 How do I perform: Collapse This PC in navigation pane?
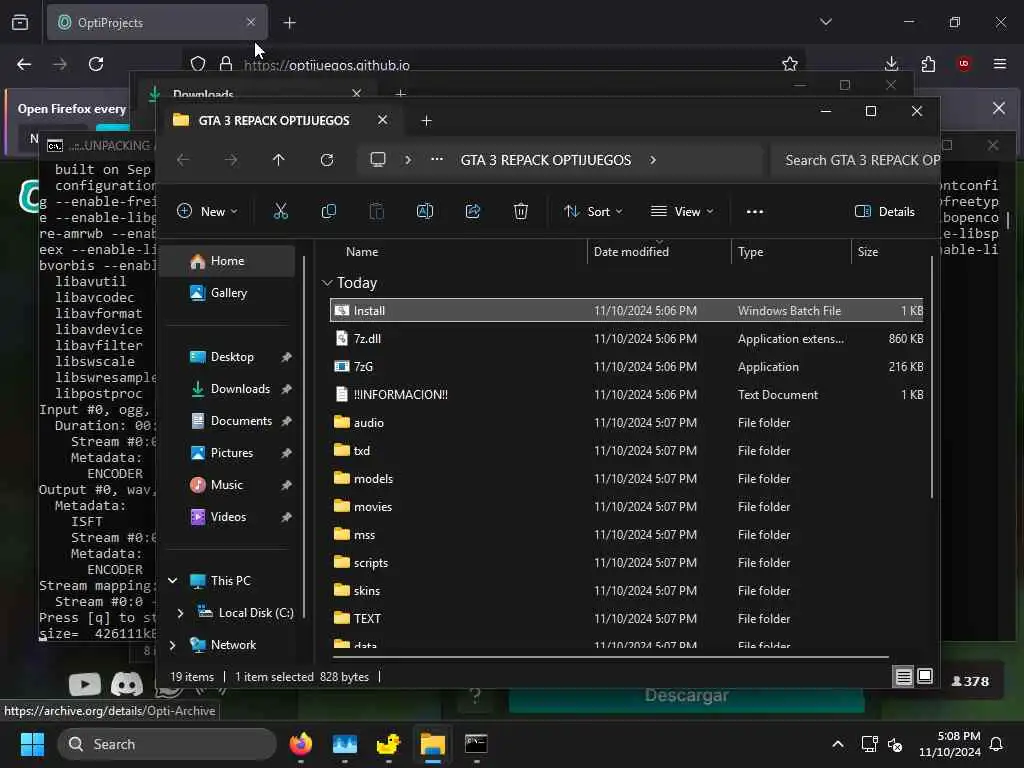click(x=172, y=581)
